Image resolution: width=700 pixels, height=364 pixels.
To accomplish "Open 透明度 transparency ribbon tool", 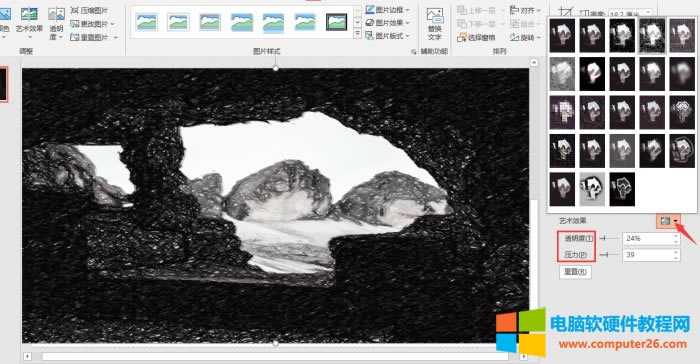I will (x=56, y=23).
